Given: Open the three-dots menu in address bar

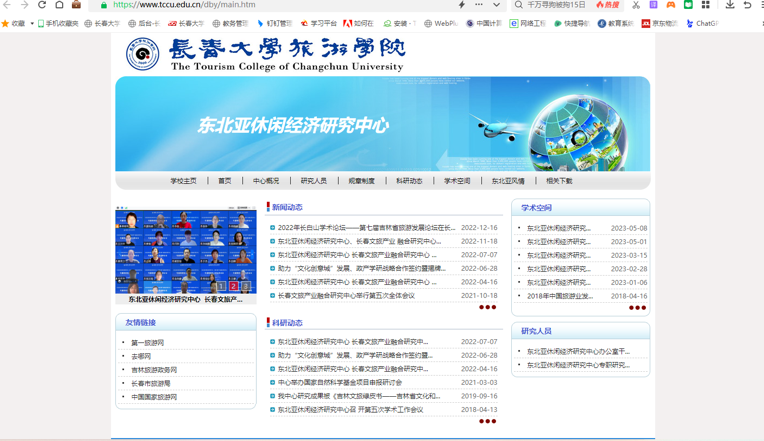Looking at the screenshot, I should click(x=479, y=5).
